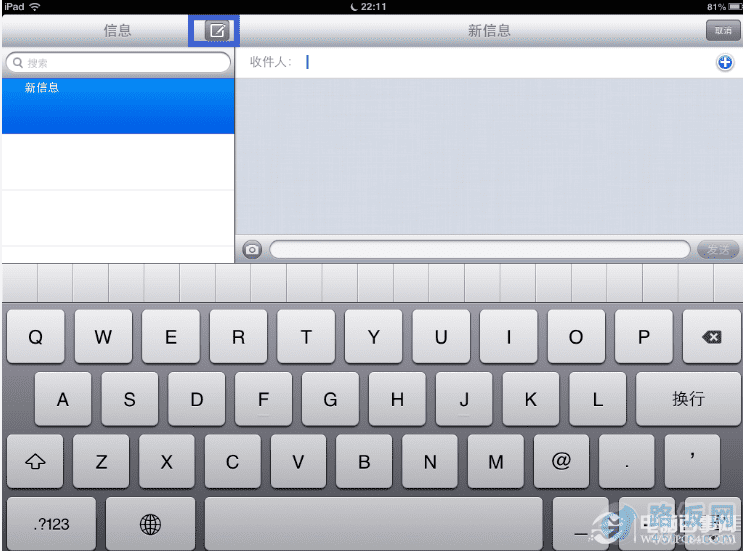Screen dimensions: 743x551
Task: Tap the shift arrow key
Action: pos(35,461)
